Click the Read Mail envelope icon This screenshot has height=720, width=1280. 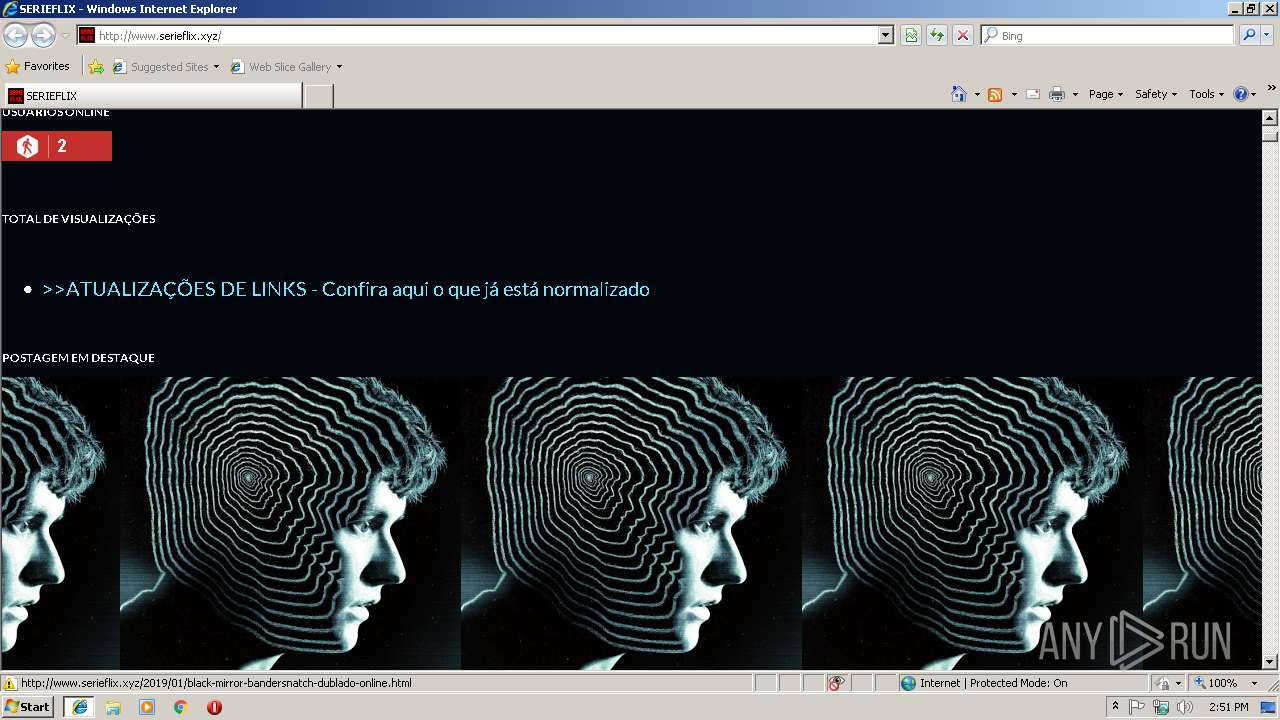pos(1033,94)
